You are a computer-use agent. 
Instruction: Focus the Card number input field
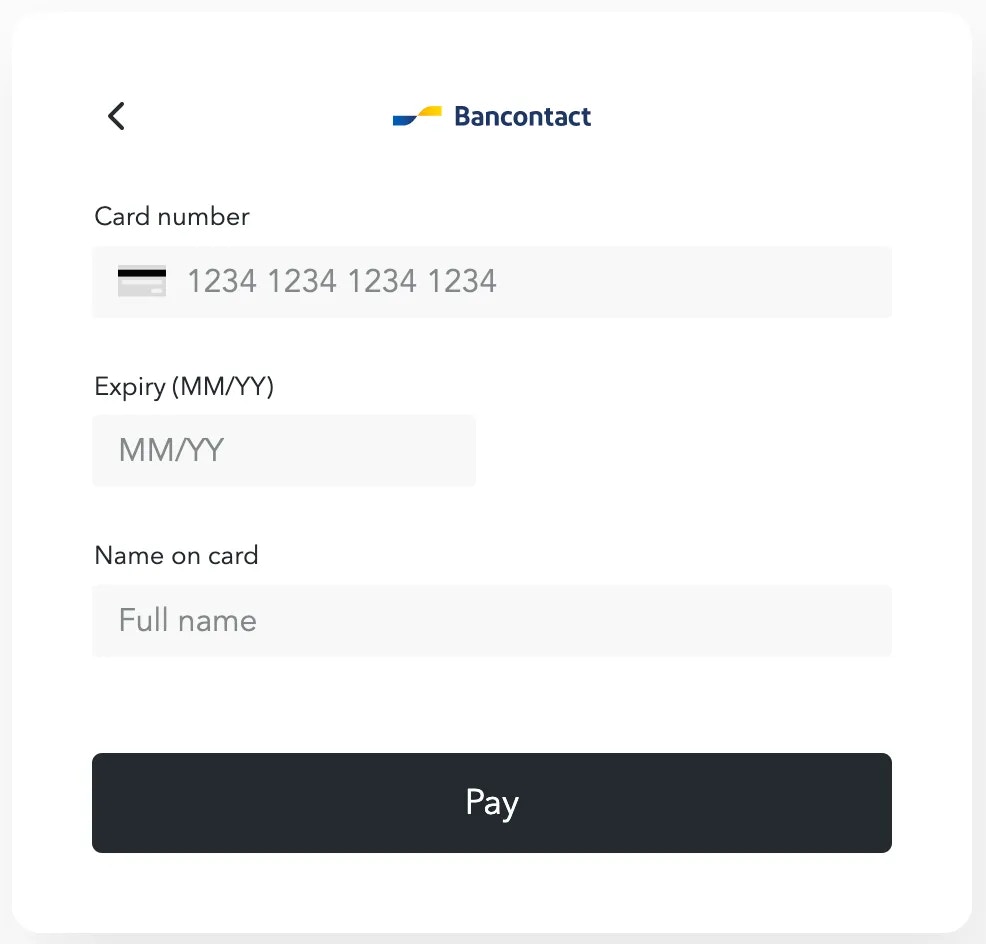click(492, 282)
